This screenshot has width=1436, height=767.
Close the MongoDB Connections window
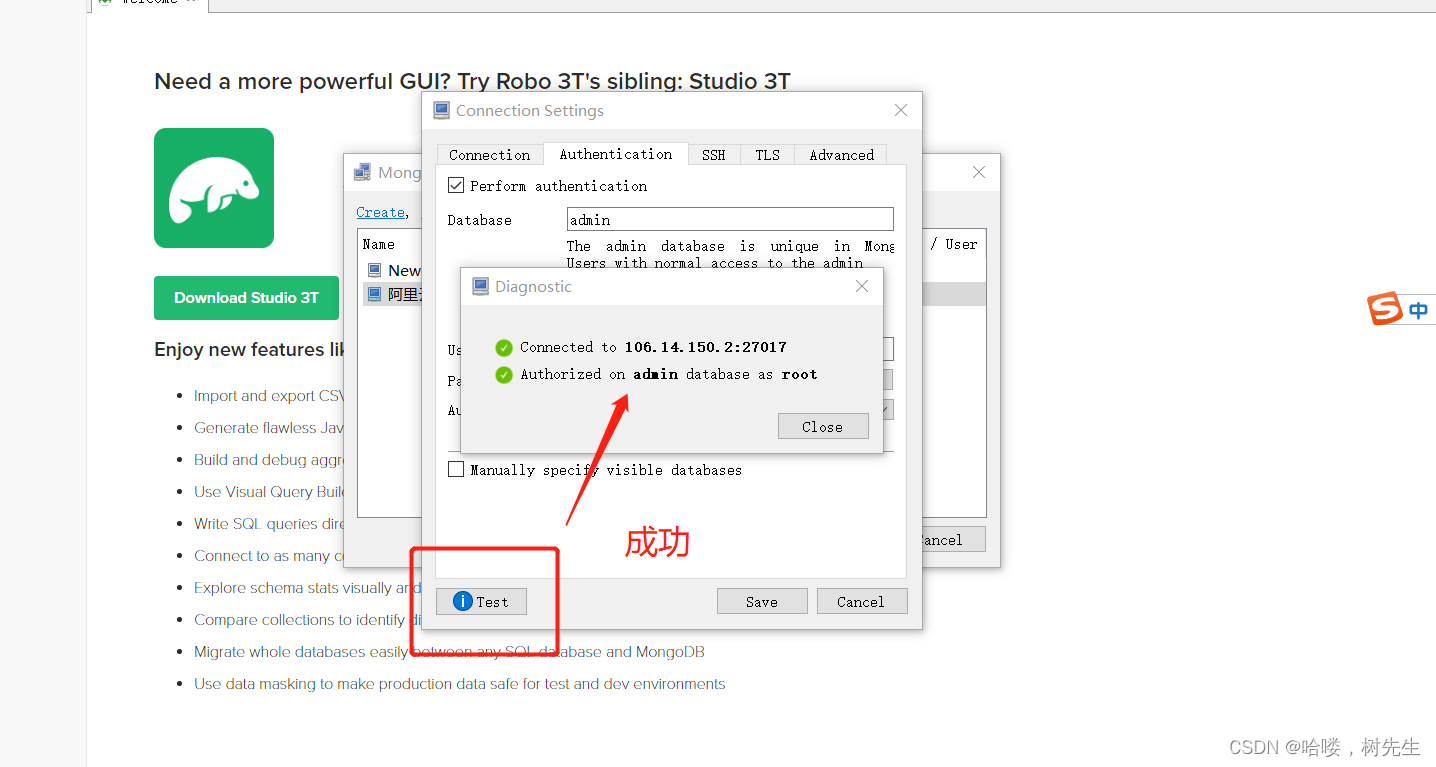tap(979, 172)
